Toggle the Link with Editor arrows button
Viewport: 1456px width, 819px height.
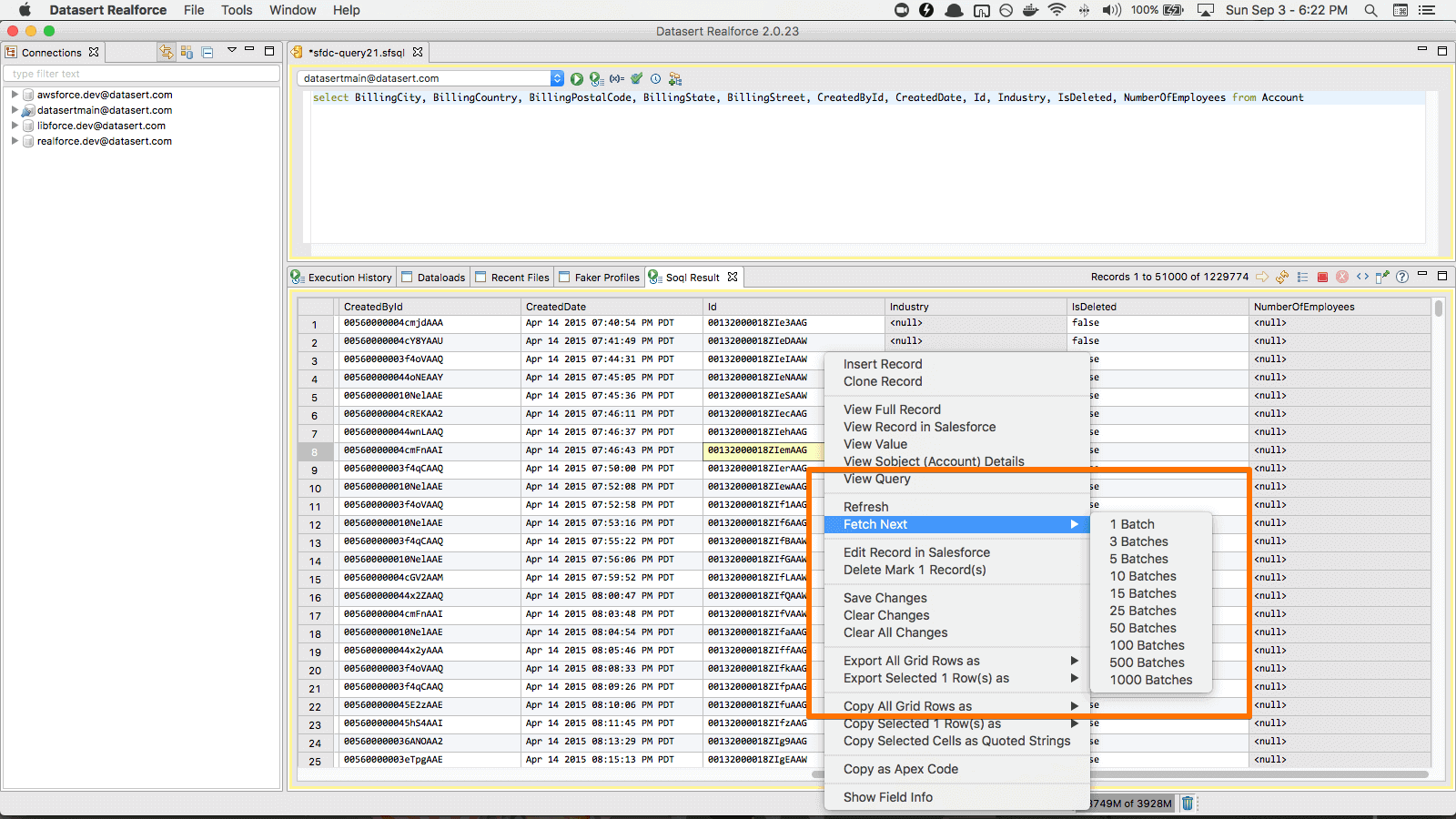[167, 53]
